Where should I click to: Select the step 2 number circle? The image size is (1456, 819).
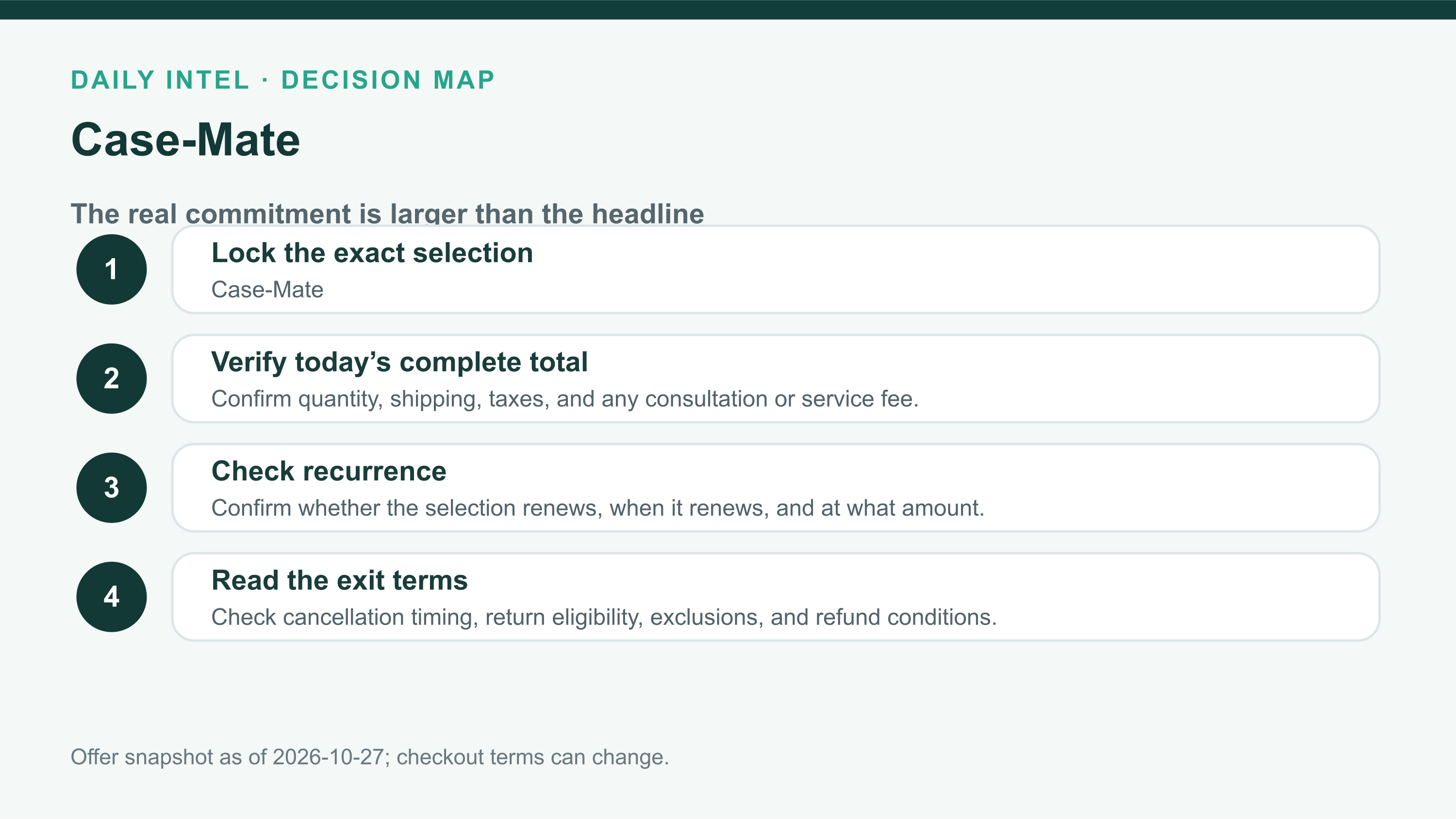point(111,379)
